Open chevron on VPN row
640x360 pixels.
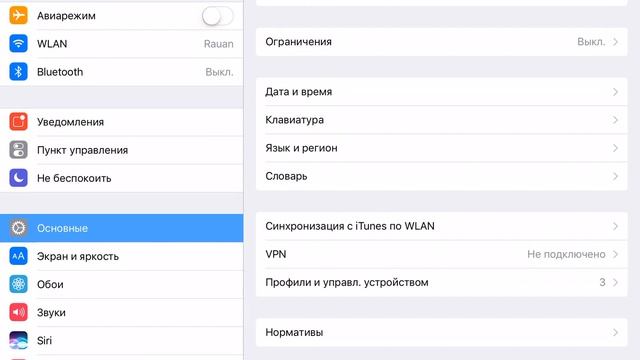coord(615,254)
